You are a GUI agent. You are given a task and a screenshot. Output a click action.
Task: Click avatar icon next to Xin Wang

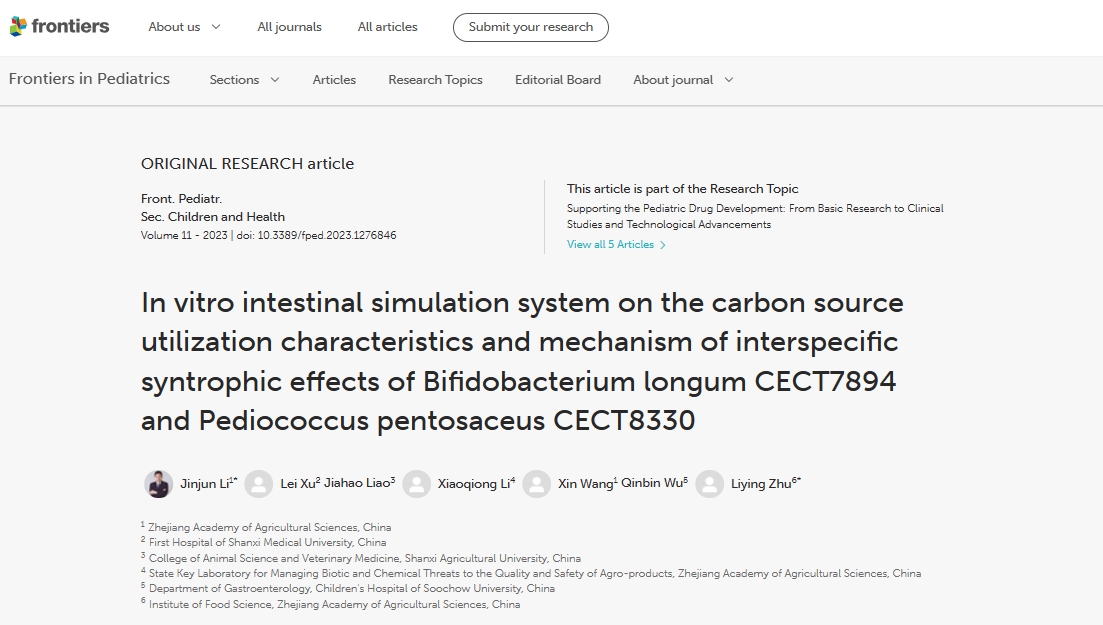tap(537, 484)
